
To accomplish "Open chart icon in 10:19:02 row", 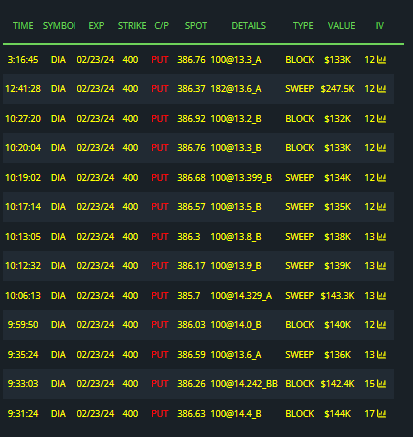I will tap(381, 178).
